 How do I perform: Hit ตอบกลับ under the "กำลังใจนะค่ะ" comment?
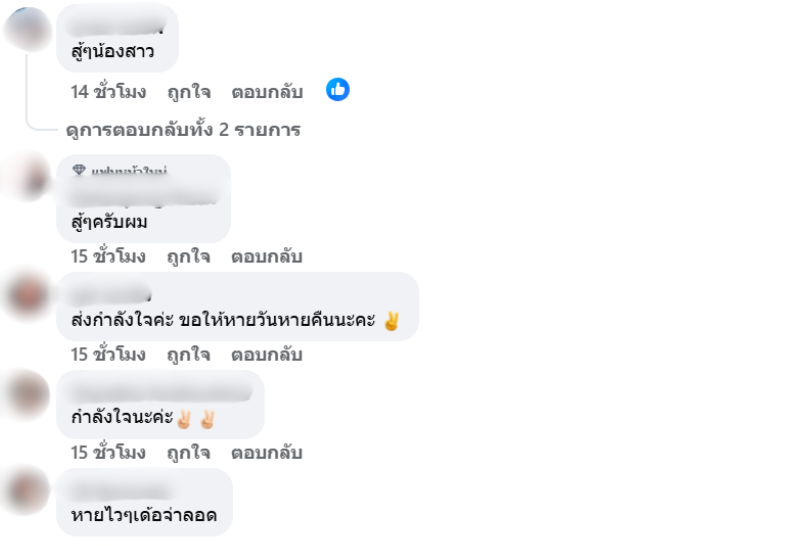[266, 452]
